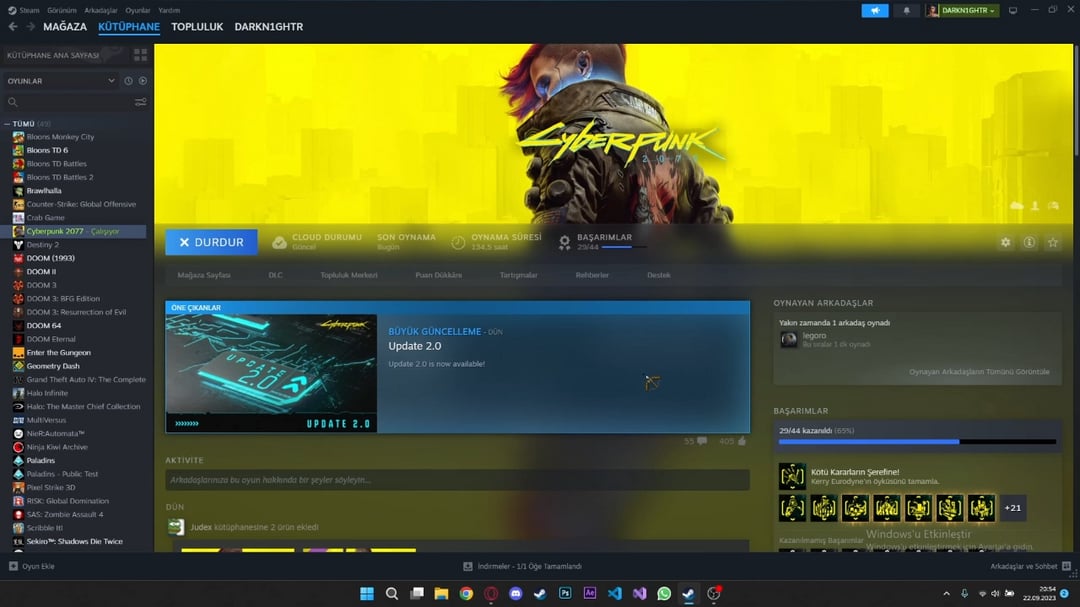Open the Yardım menu
The image size is (1080, 607).
[169, 10]
